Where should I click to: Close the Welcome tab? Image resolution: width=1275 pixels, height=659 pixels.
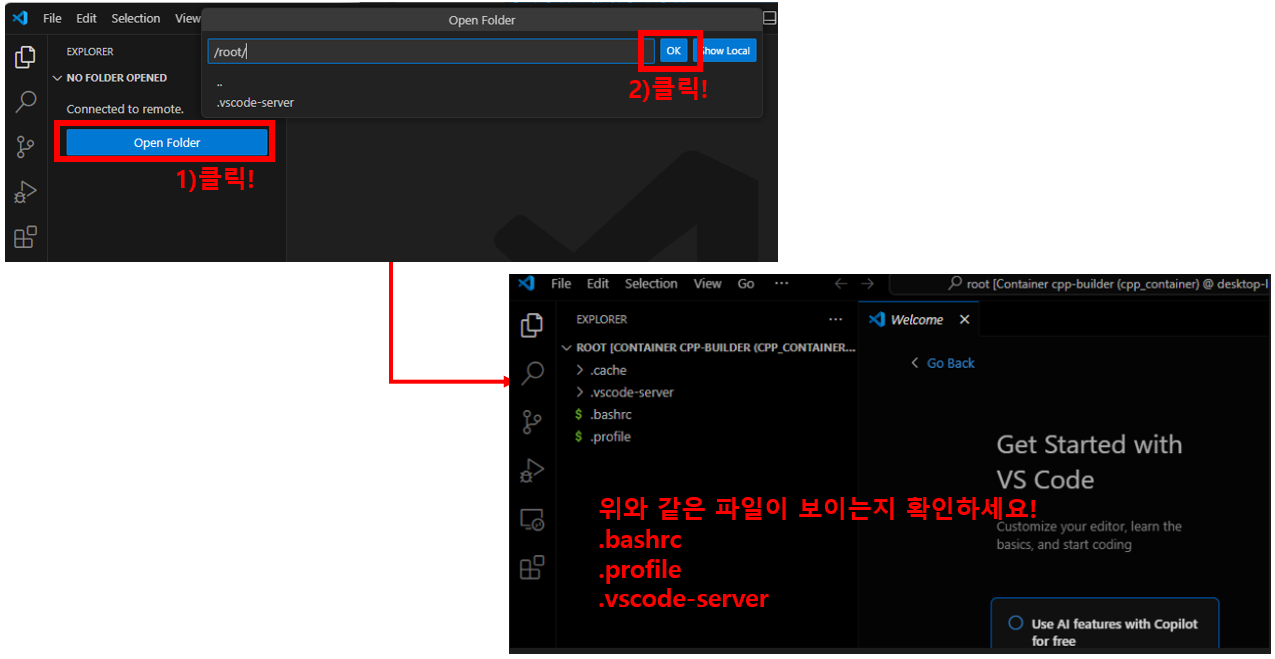(x=964, y=320)
